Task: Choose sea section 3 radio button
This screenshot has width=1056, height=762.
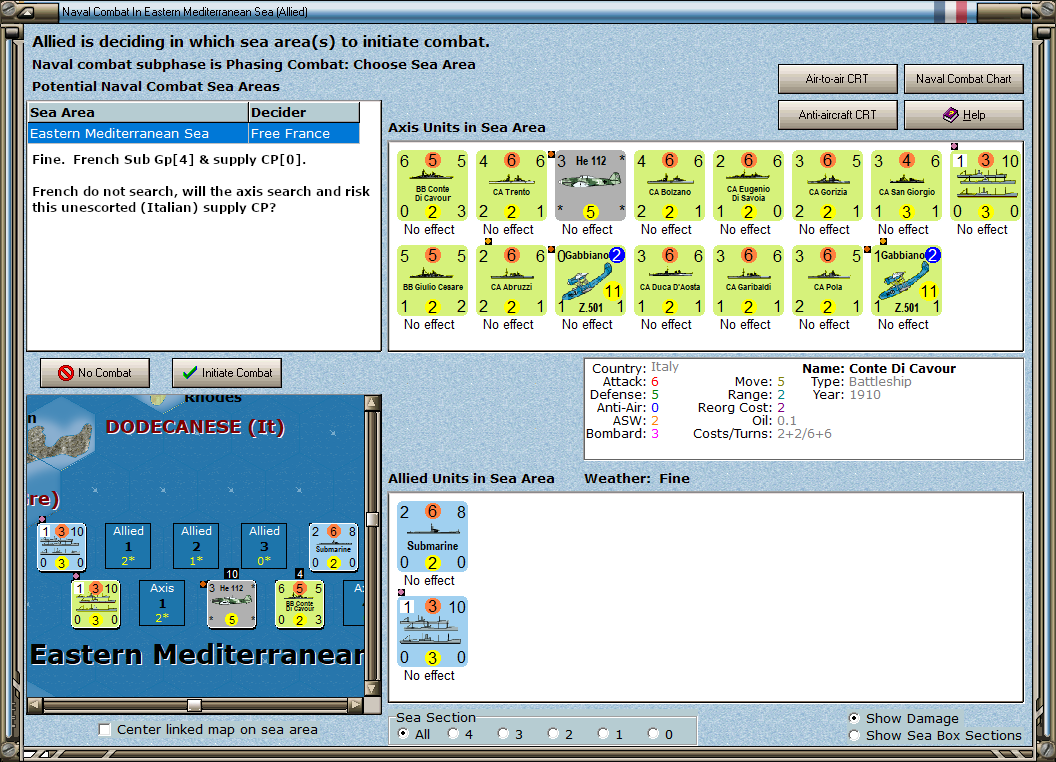Action: [x=503, y=734]
